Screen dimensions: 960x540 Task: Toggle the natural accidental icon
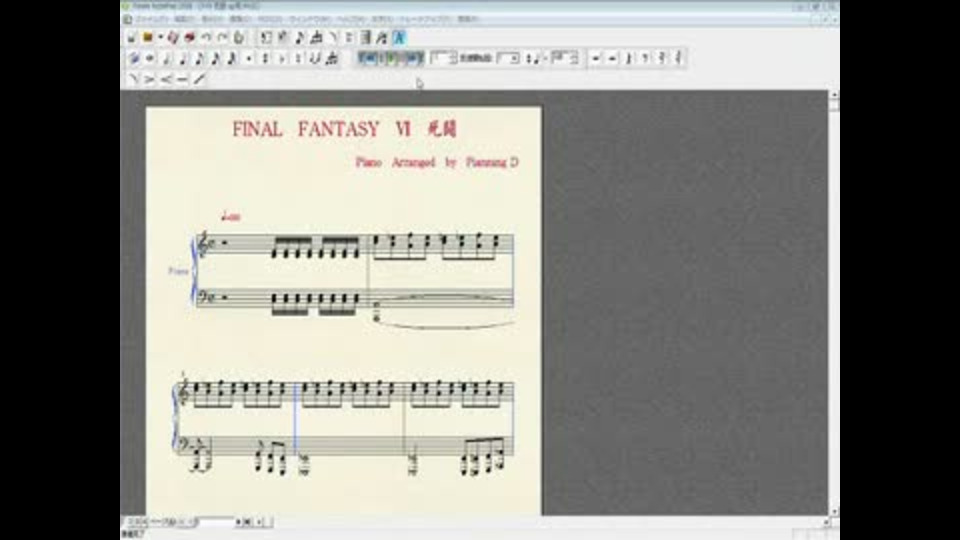[298, 59]
